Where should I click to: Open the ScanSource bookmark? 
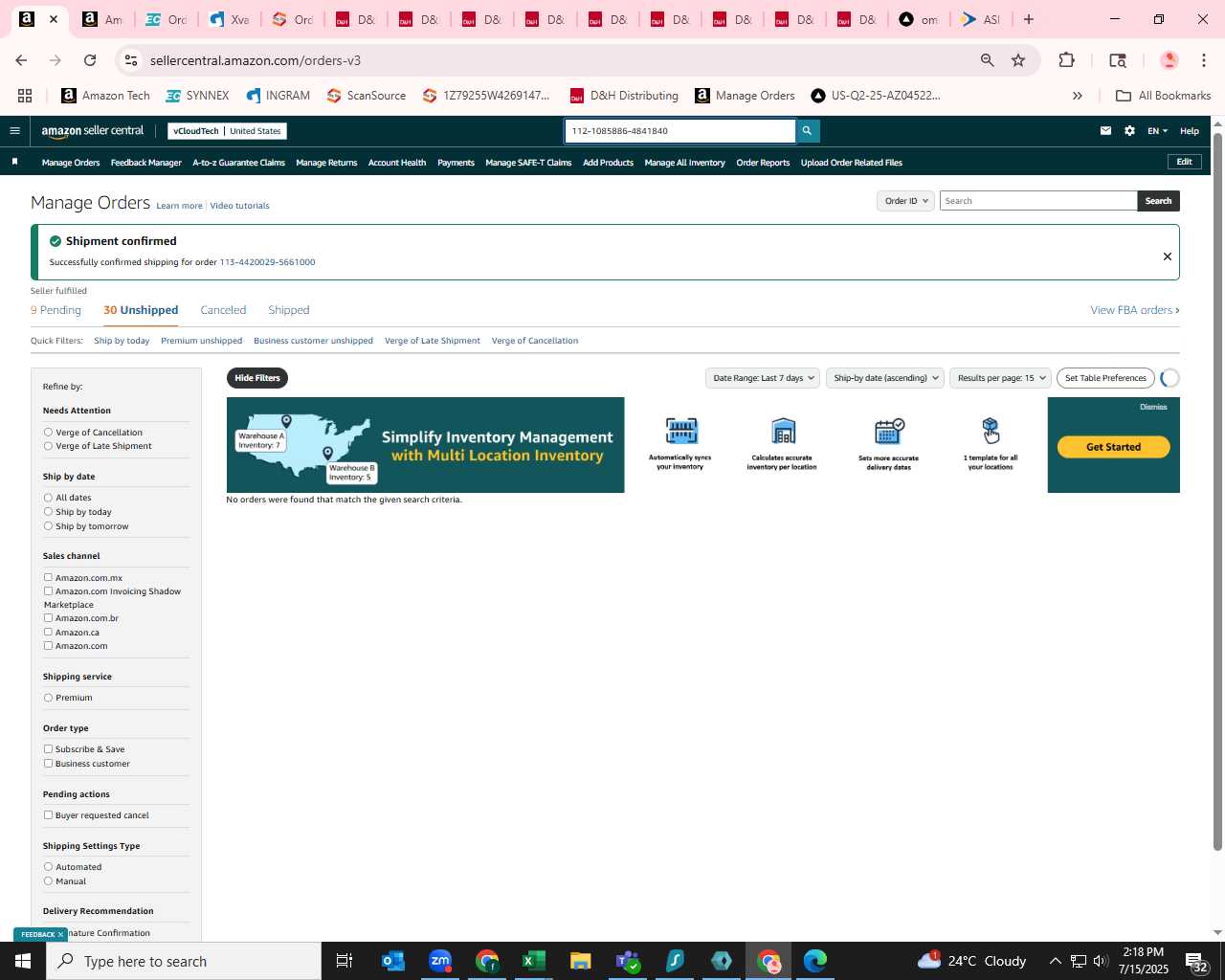(366, 96)
